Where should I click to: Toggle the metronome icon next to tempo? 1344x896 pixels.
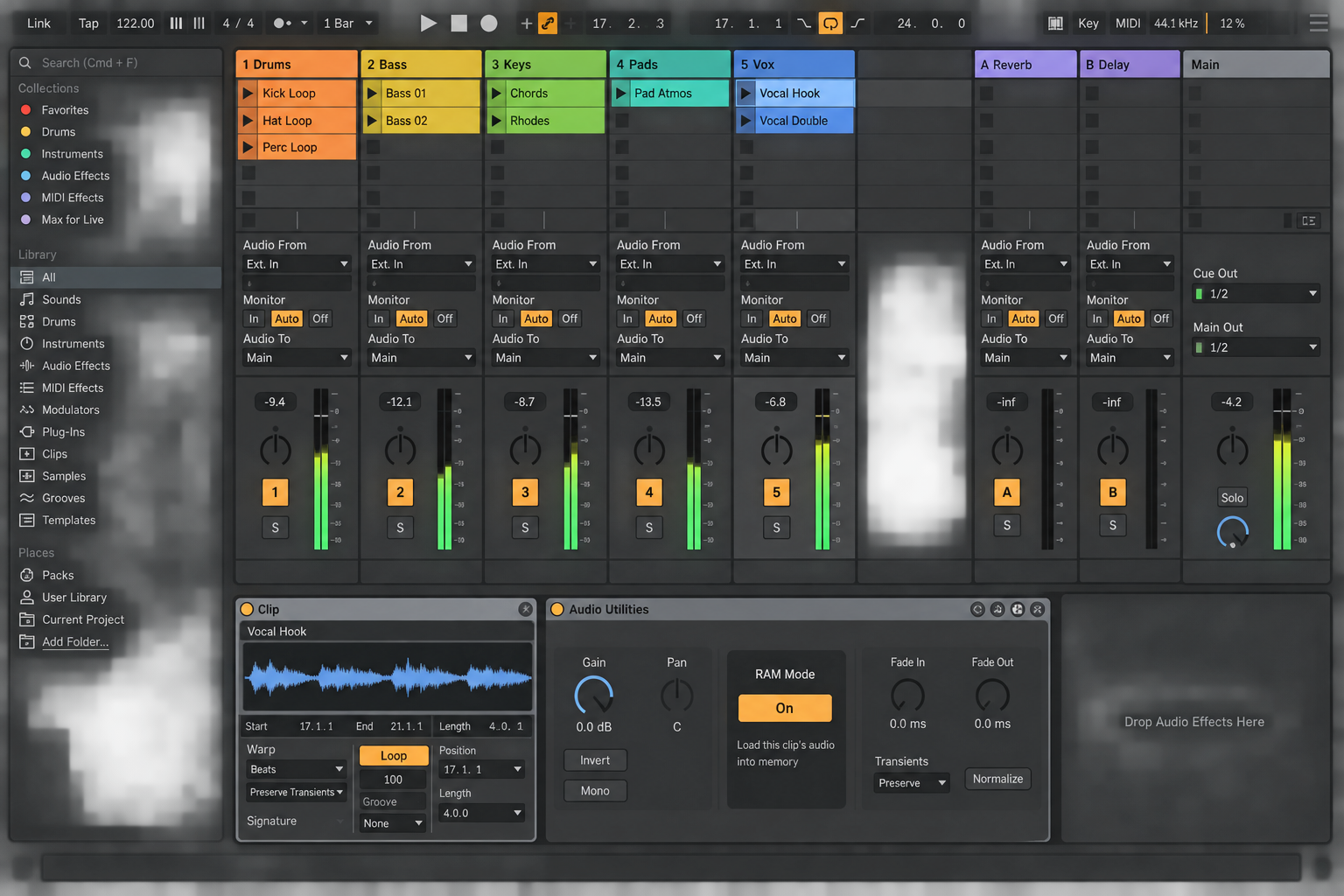pos(283,24)
